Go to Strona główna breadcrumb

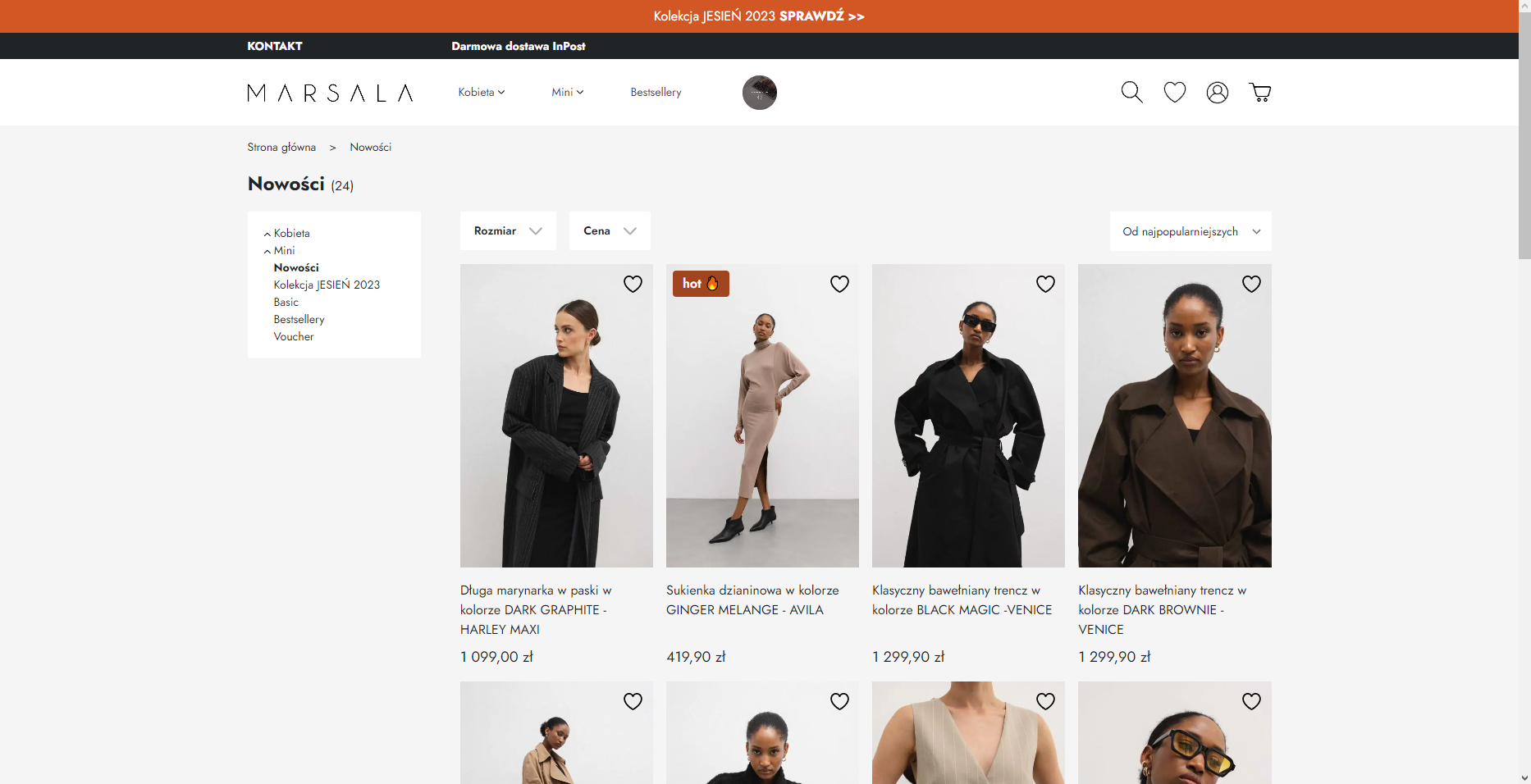pyautogui.click(x=281, y=147)
